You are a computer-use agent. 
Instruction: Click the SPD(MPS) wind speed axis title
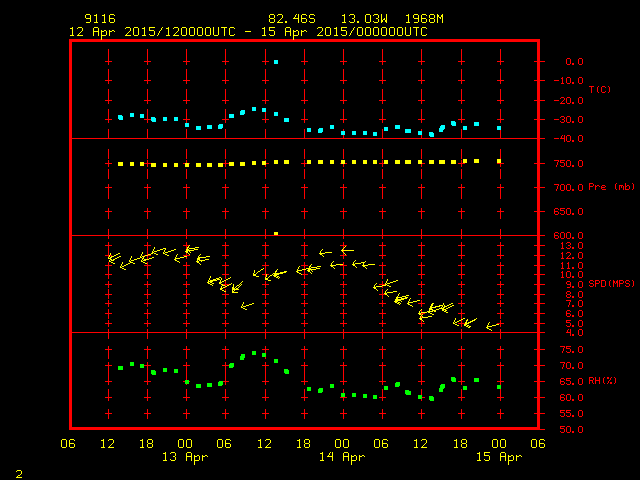coord(611,284)
